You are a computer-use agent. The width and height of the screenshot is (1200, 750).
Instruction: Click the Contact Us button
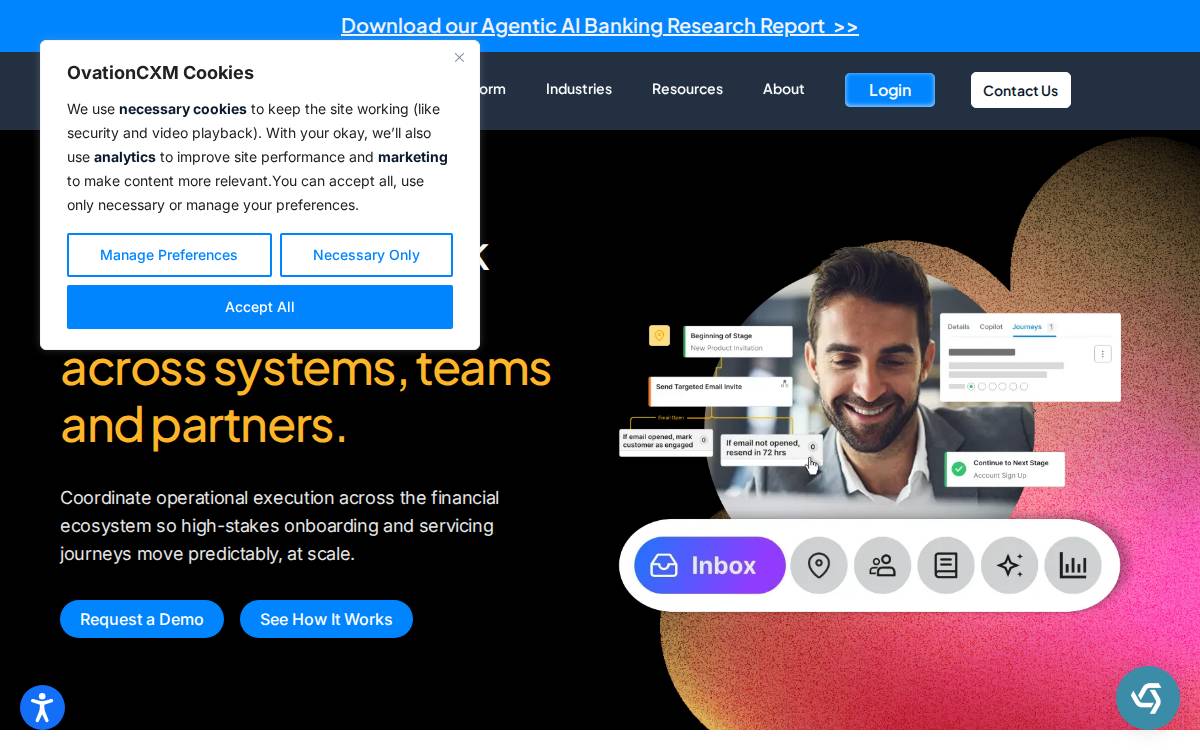coord(1020,90)
